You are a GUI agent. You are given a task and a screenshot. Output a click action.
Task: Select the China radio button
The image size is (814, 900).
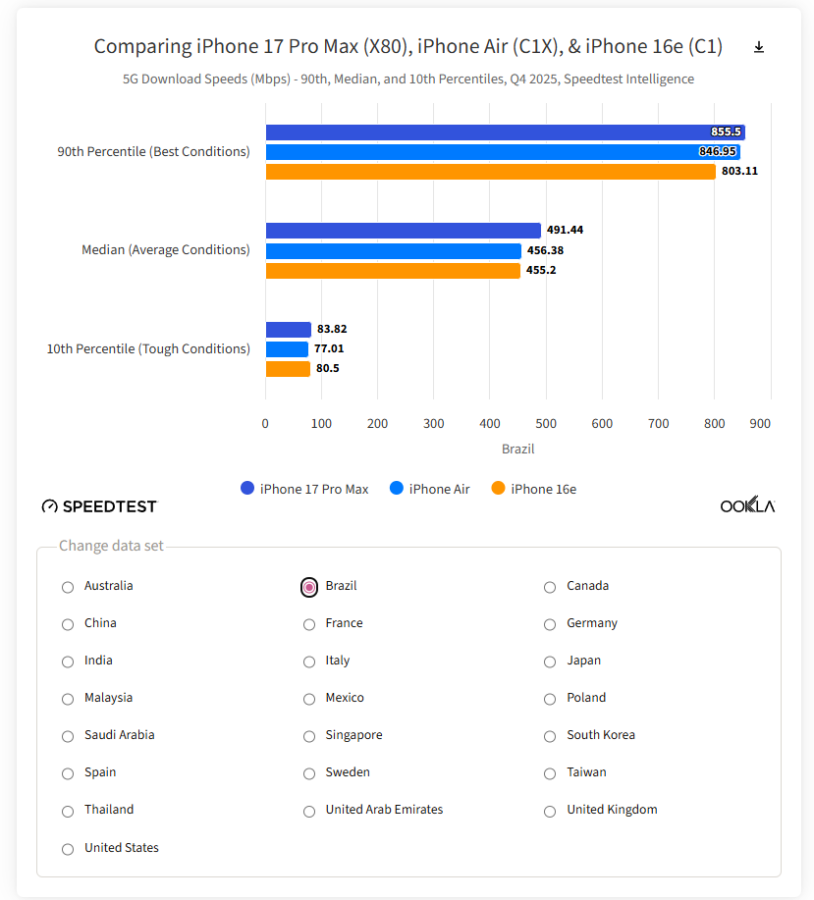pos(68,624)
